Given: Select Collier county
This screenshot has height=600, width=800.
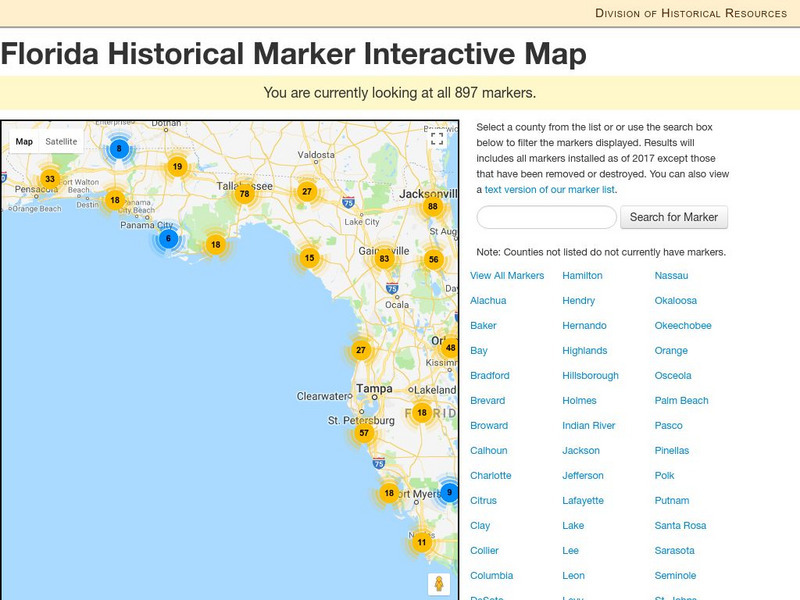Looking at the screenshot, I should [x=484, y=551].
